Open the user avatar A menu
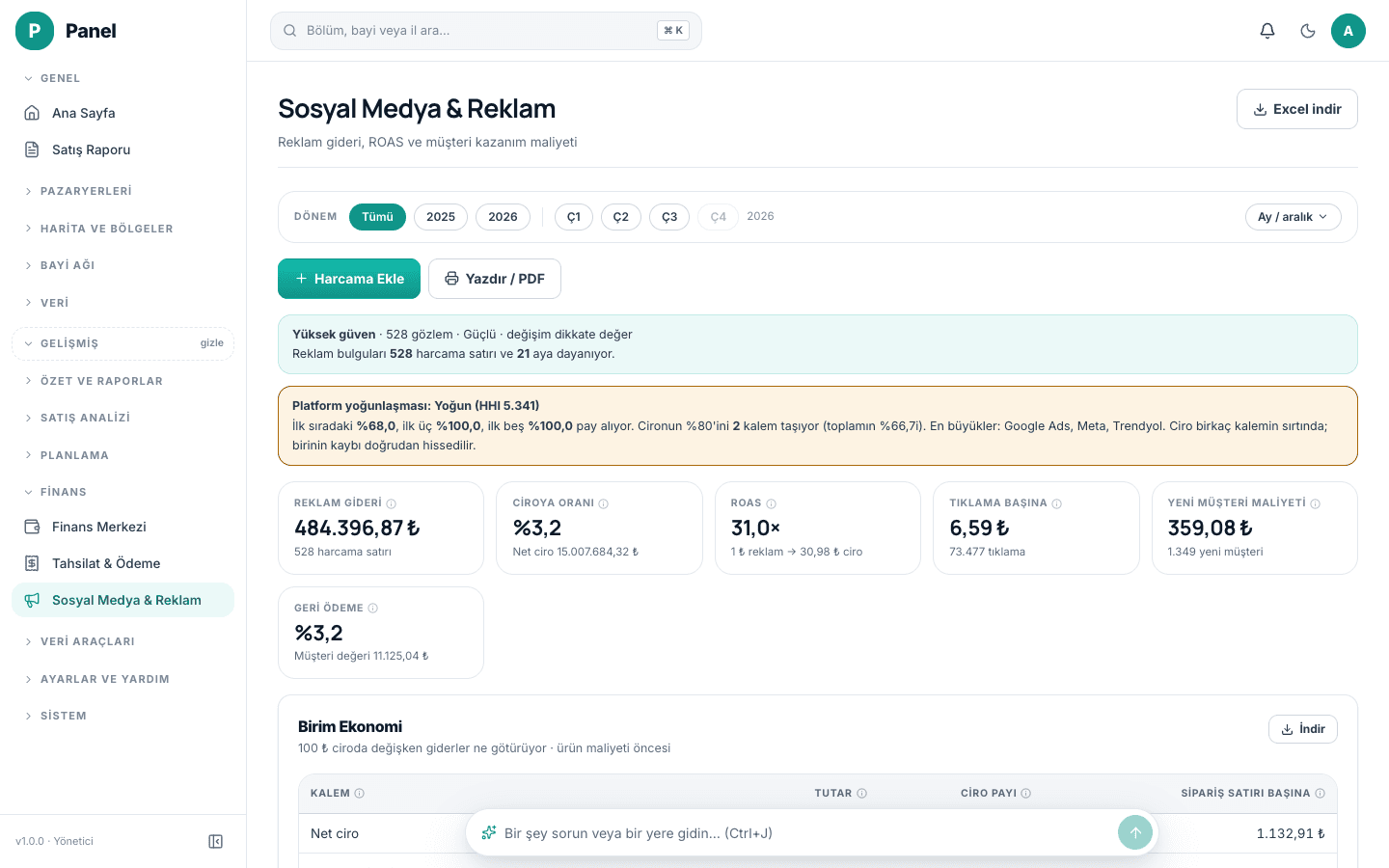Viewport: 1389px width, 868px height. pos(1348,31)
